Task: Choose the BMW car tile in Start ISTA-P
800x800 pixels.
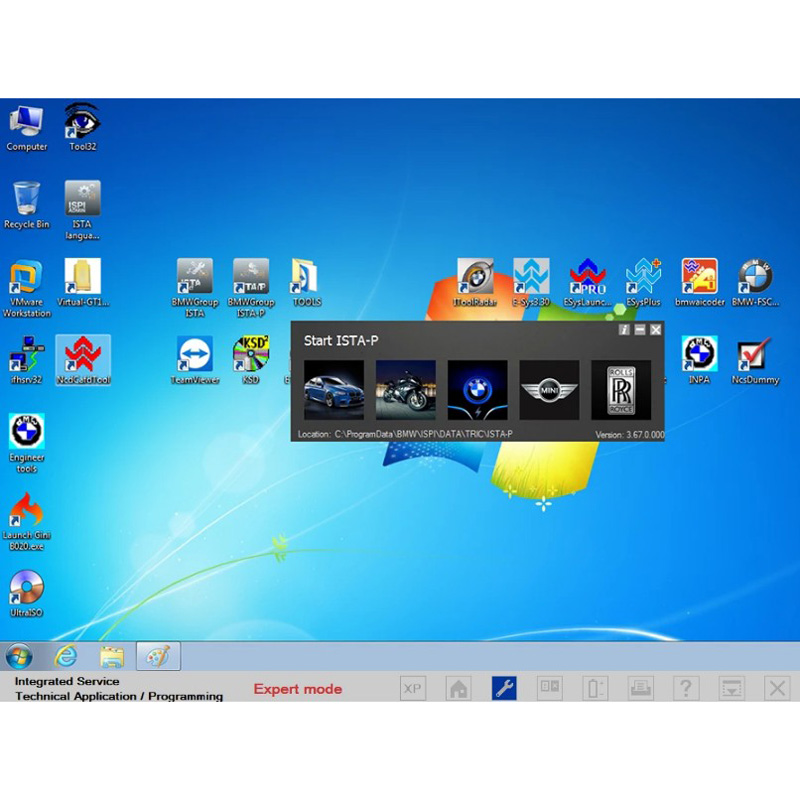Action: click(334, 390)
